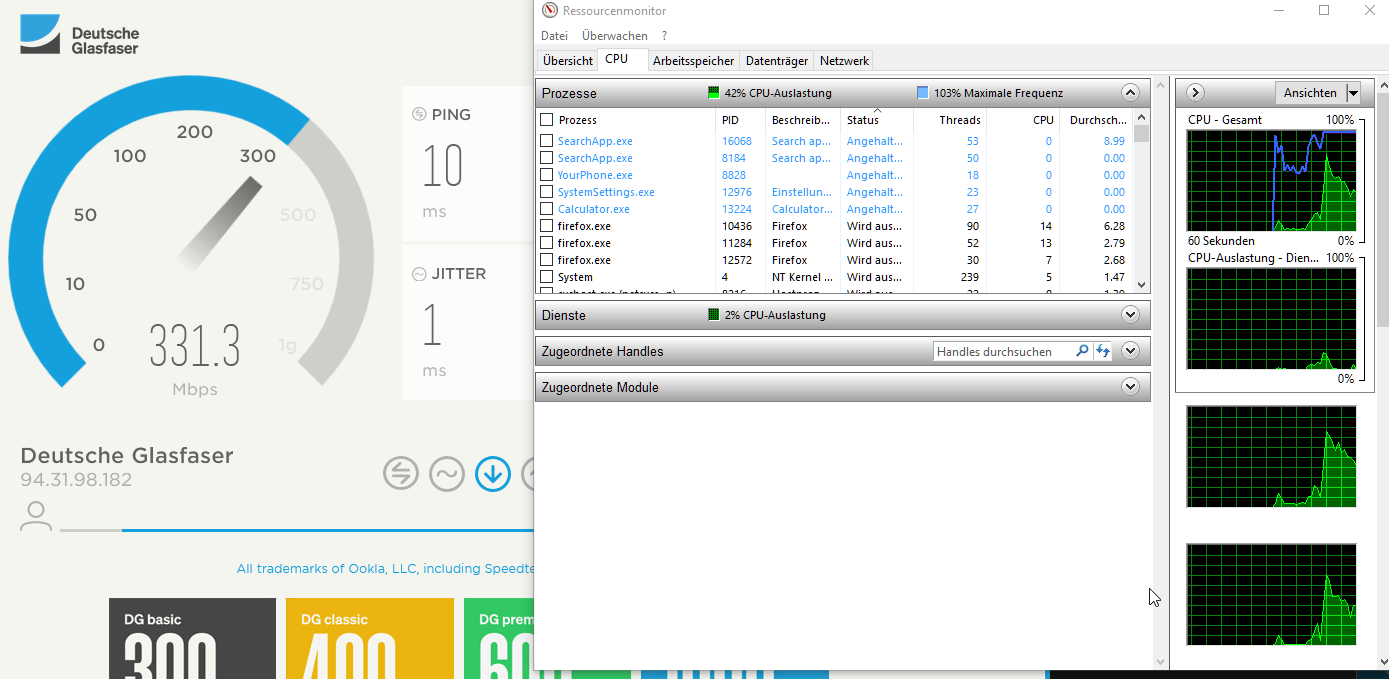Collapse the graph pane with arrow button
The width and height of the screenshot is (1389, 679).
[1195, 93]
